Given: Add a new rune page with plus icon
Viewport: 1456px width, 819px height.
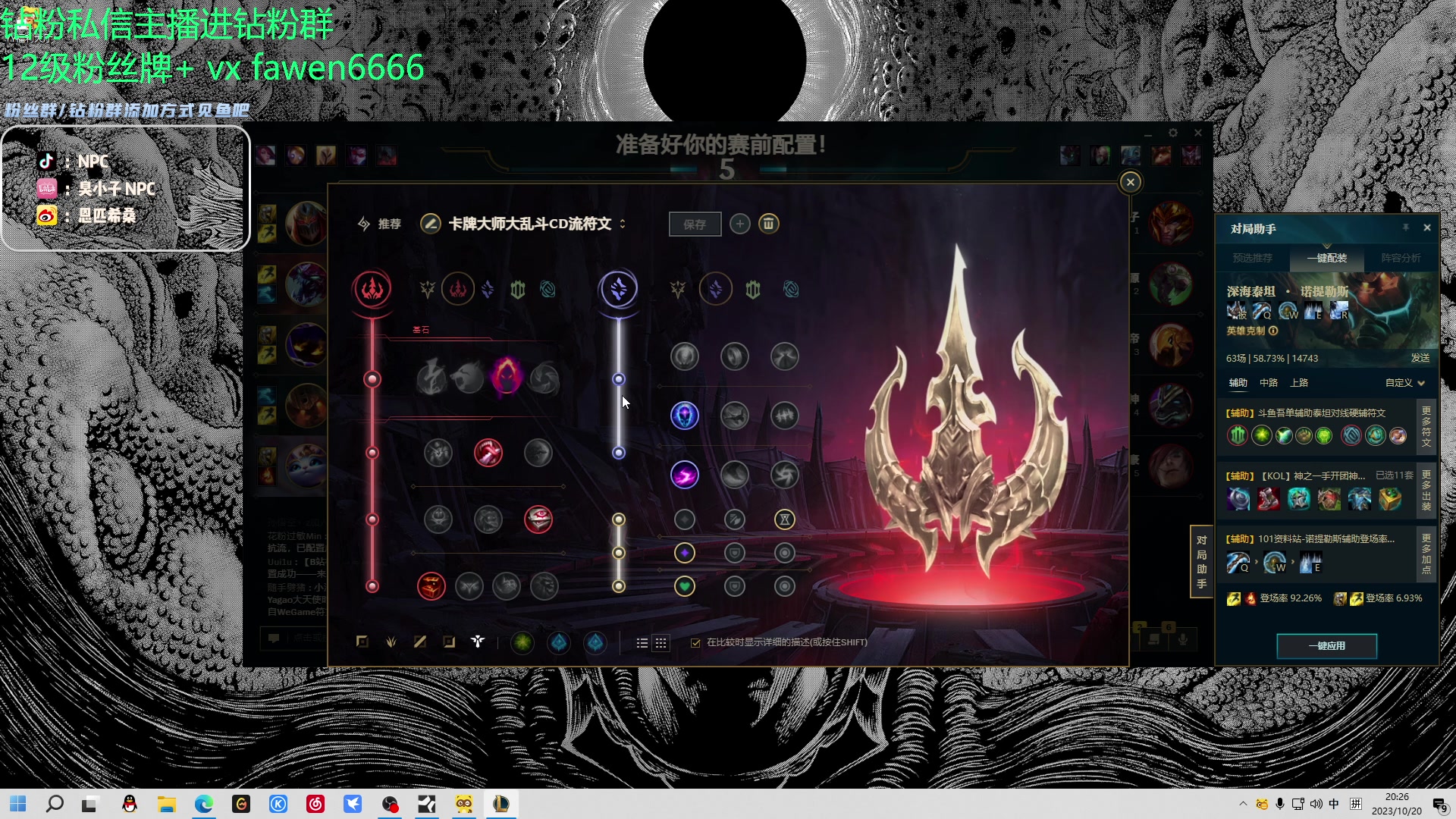Looking at the screenshot, I should pyautogui.click(x=740, y=224).
